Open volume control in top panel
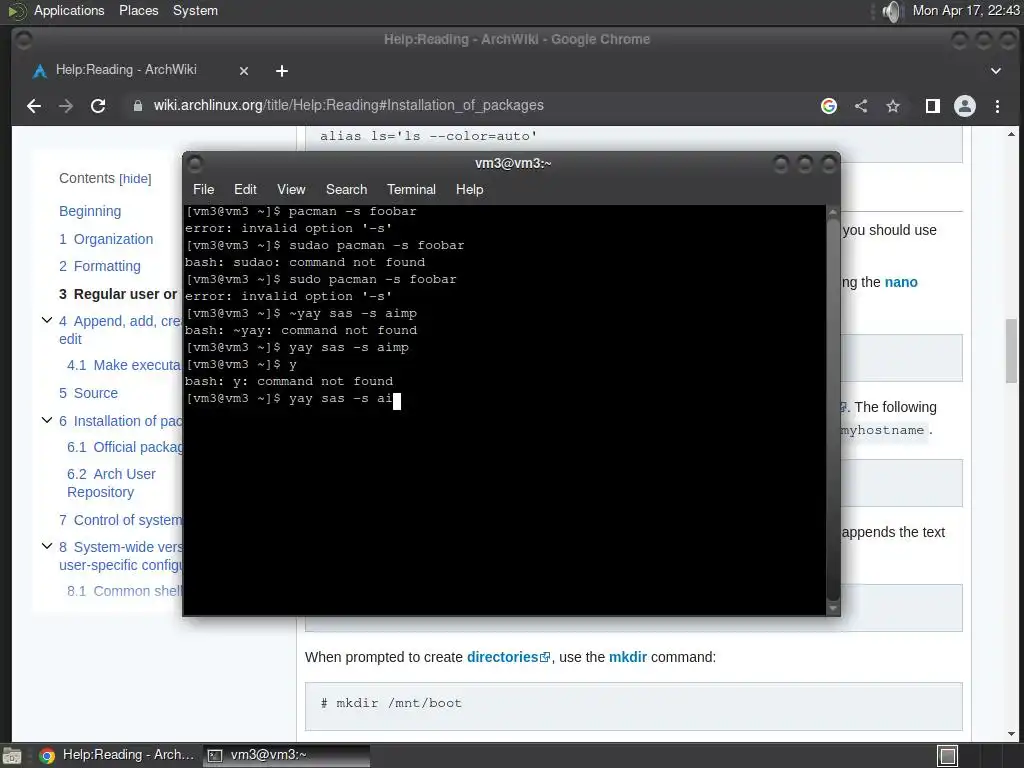This screenshot has width=1024, height=768. click(891, 11)
